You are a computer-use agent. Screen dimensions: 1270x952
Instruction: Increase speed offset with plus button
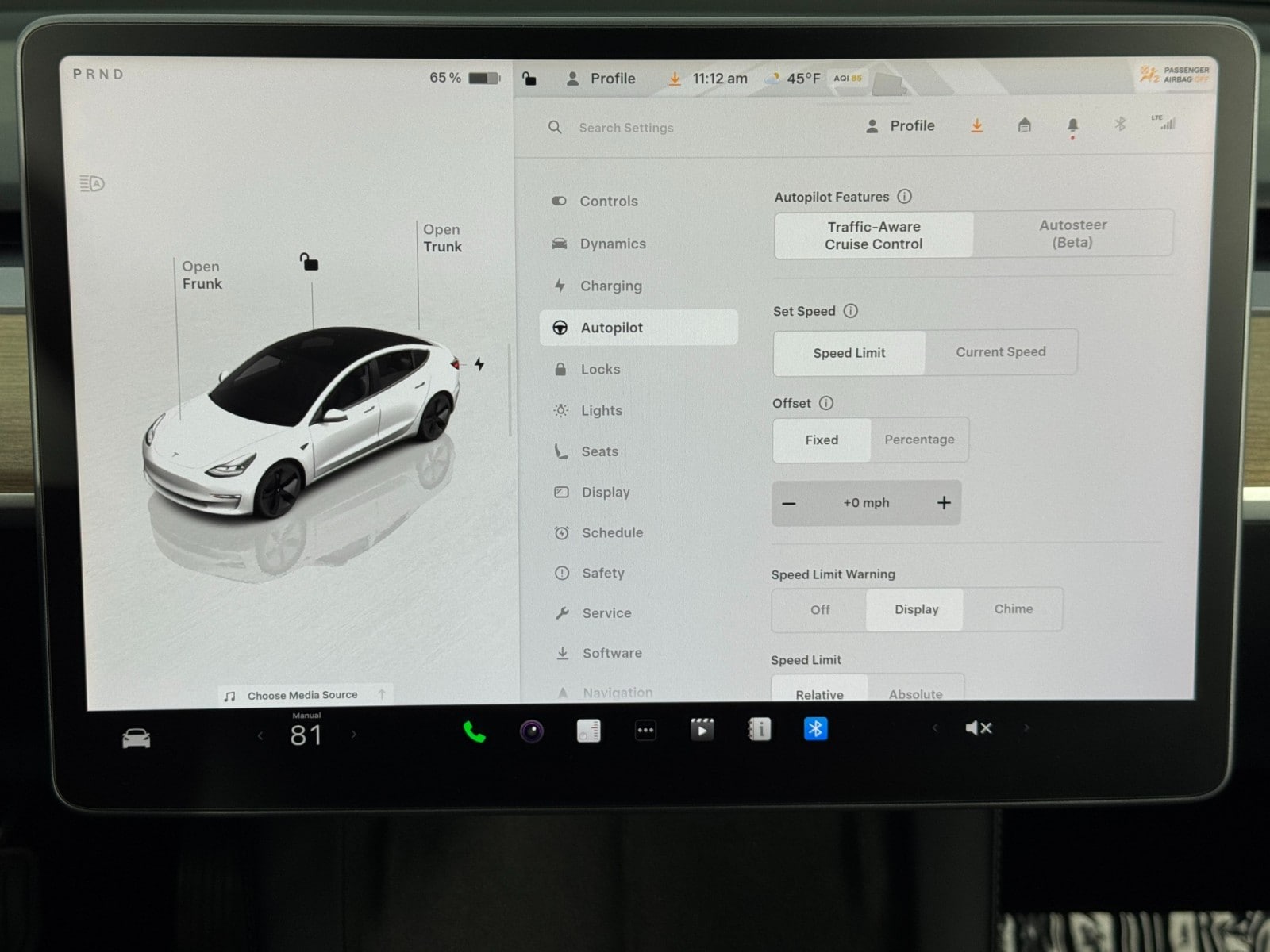click(x=943, y=503)
